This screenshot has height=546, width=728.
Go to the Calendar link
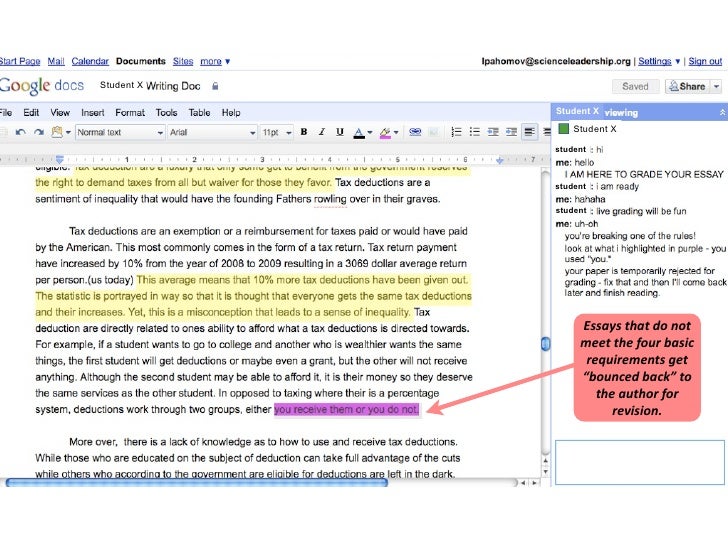pyautogui.click(x=90, y=61)
